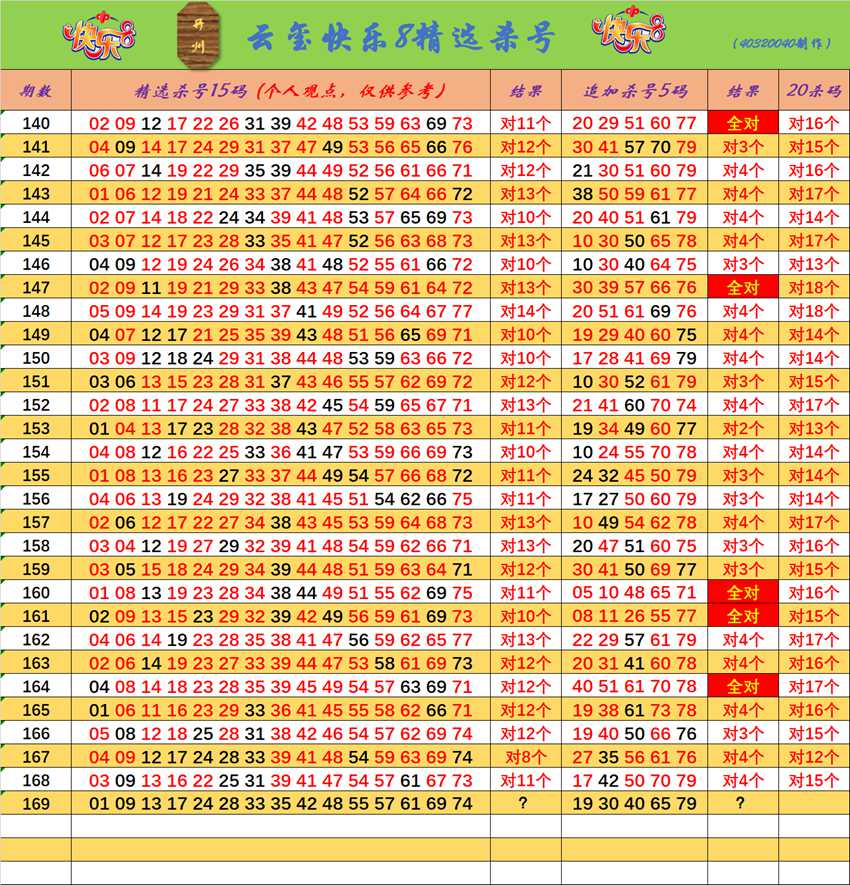This screenshot has height=885, width=850.
Task: Click the left 快乐8 logo in header
Action: pos(100,36)
